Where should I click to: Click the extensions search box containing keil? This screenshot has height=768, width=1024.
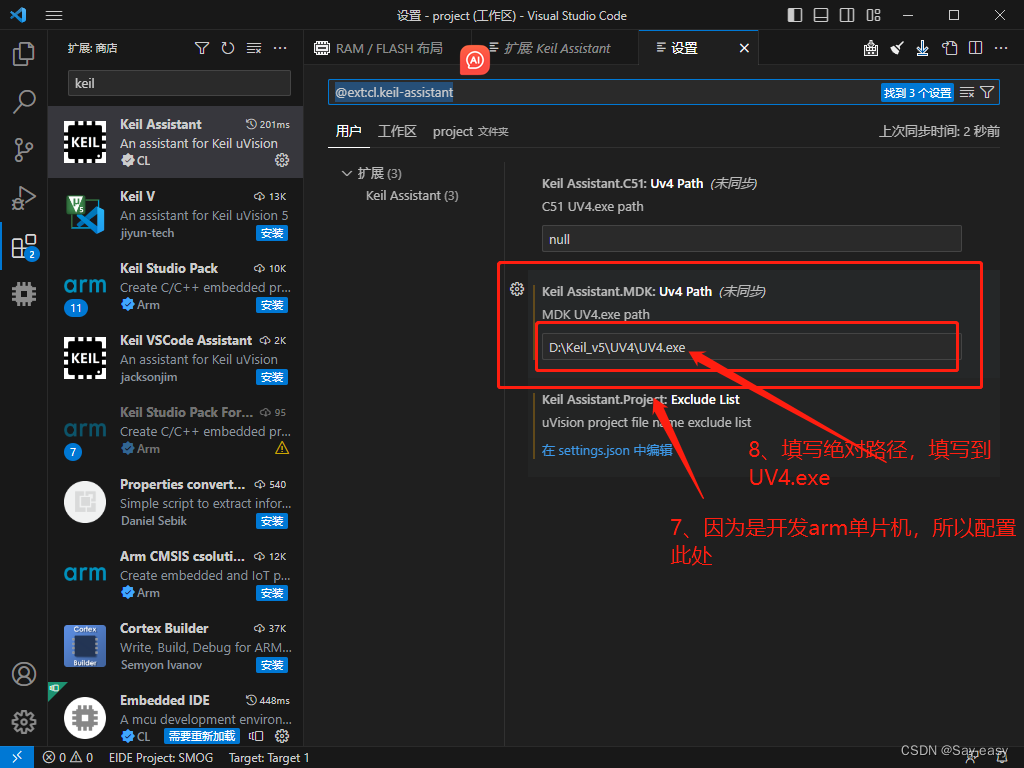click(x=179, y=84)
